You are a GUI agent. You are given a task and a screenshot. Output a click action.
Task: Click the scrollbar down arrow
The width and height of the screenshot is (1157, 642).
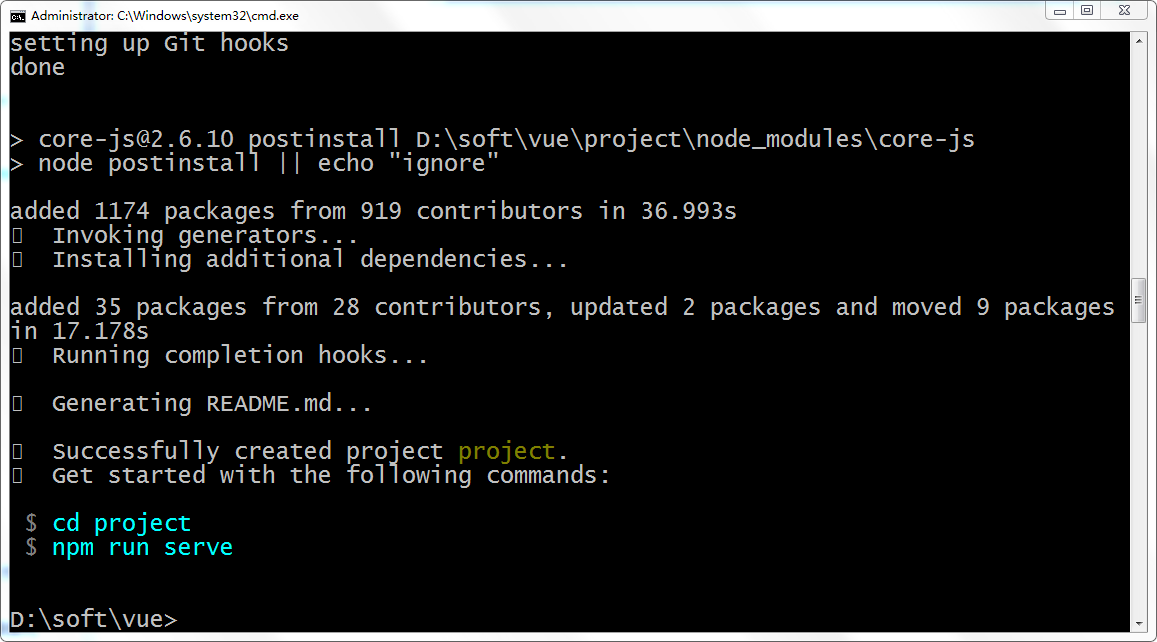point(1138,622)
